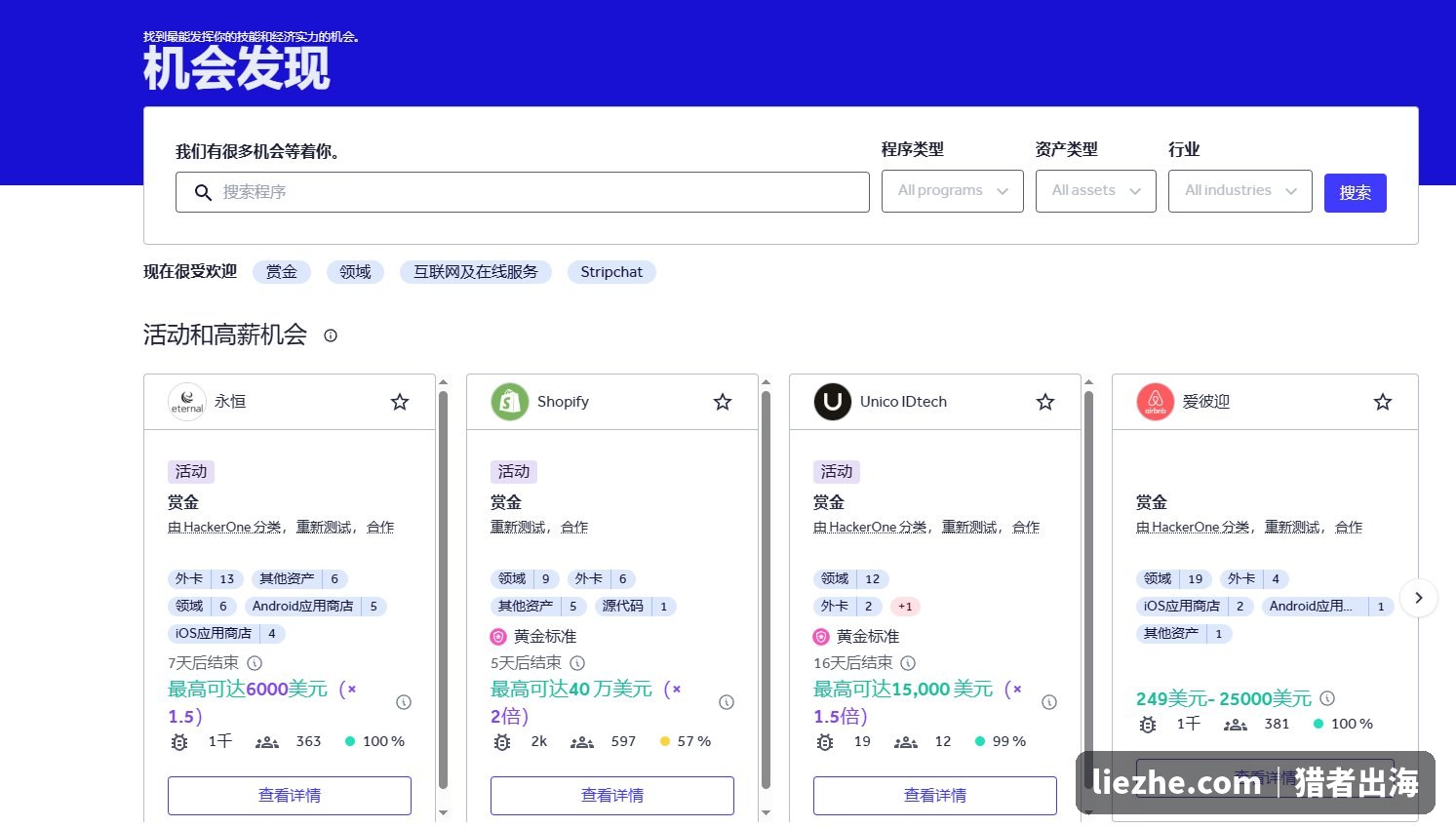Screen dimensions: 1456x828
Task: Click the Unico IDtech logo
Action: click(833, 402)
